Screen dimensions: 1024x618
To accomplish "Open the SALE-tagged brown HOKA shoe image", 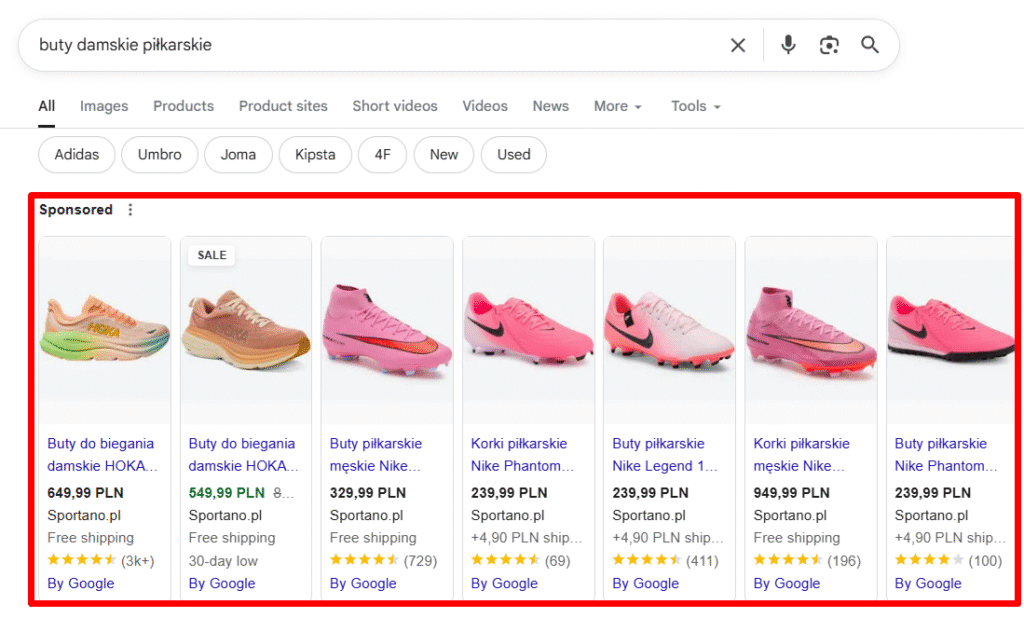I will point(246,332).
